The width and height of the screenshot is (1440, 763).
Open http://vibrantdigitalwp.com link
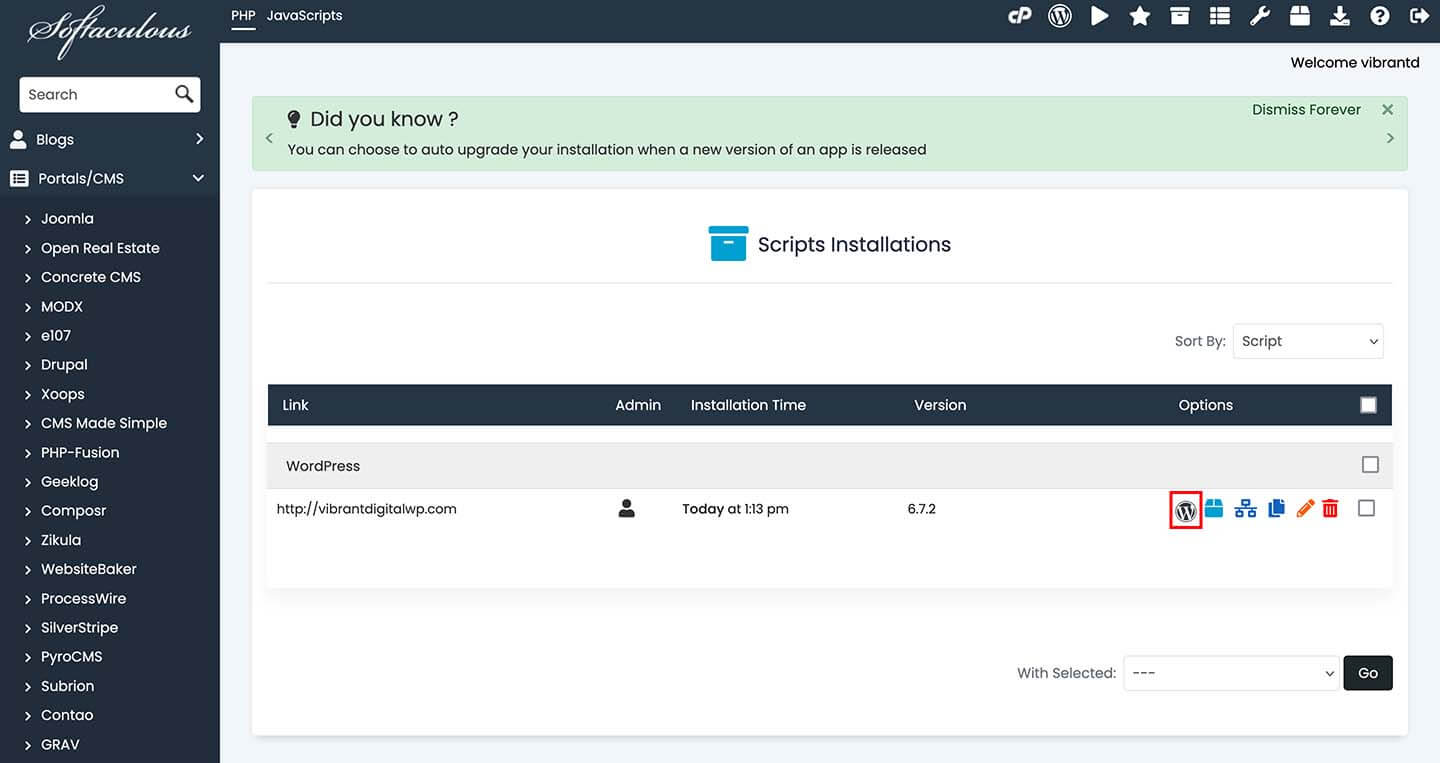click(366, 509)
